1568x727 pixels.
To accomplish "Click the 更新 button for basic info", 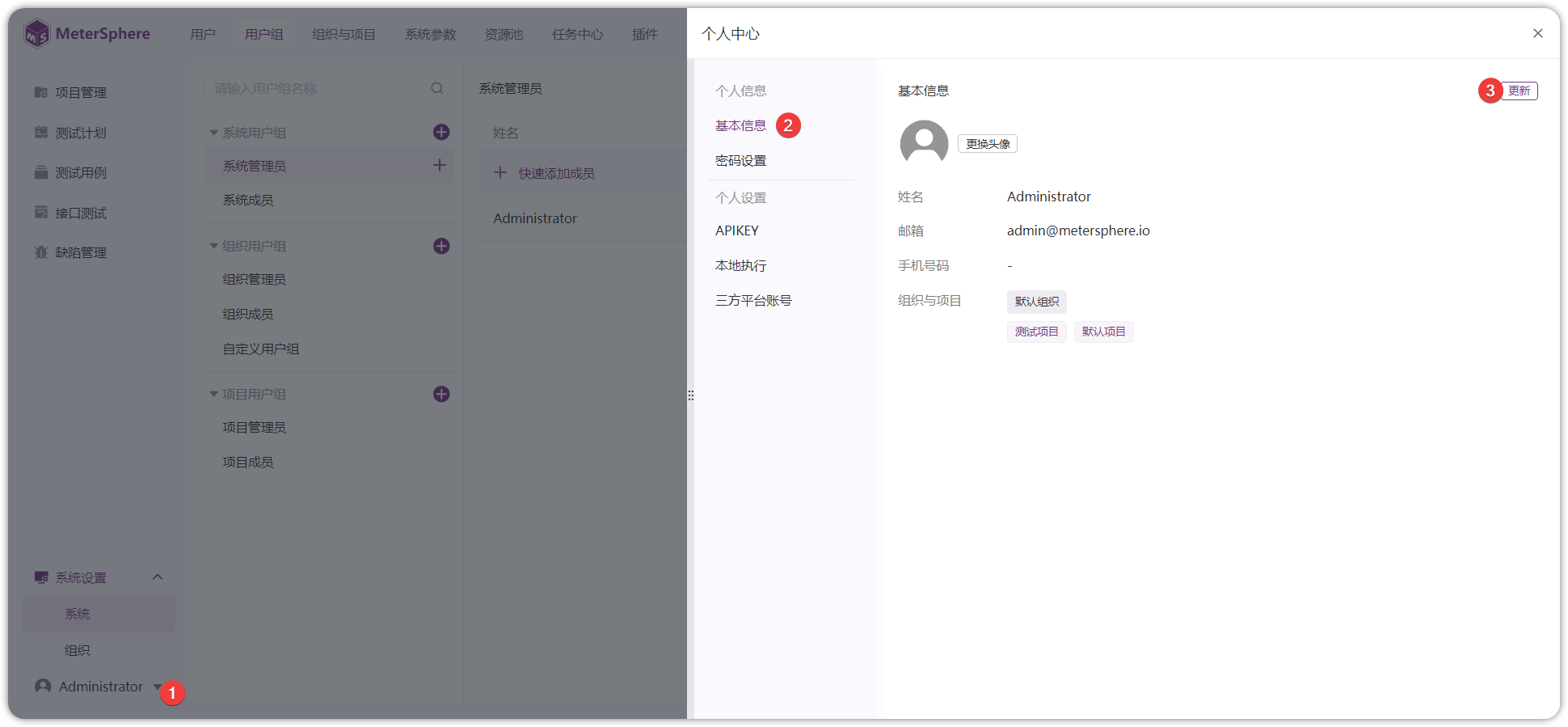I will pyautogui.click(x=1520, y=91).
